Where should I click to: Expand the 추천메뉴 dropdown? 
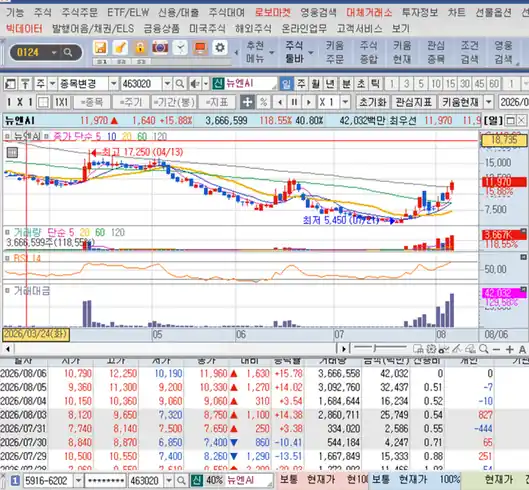click(x=272, y=53)
